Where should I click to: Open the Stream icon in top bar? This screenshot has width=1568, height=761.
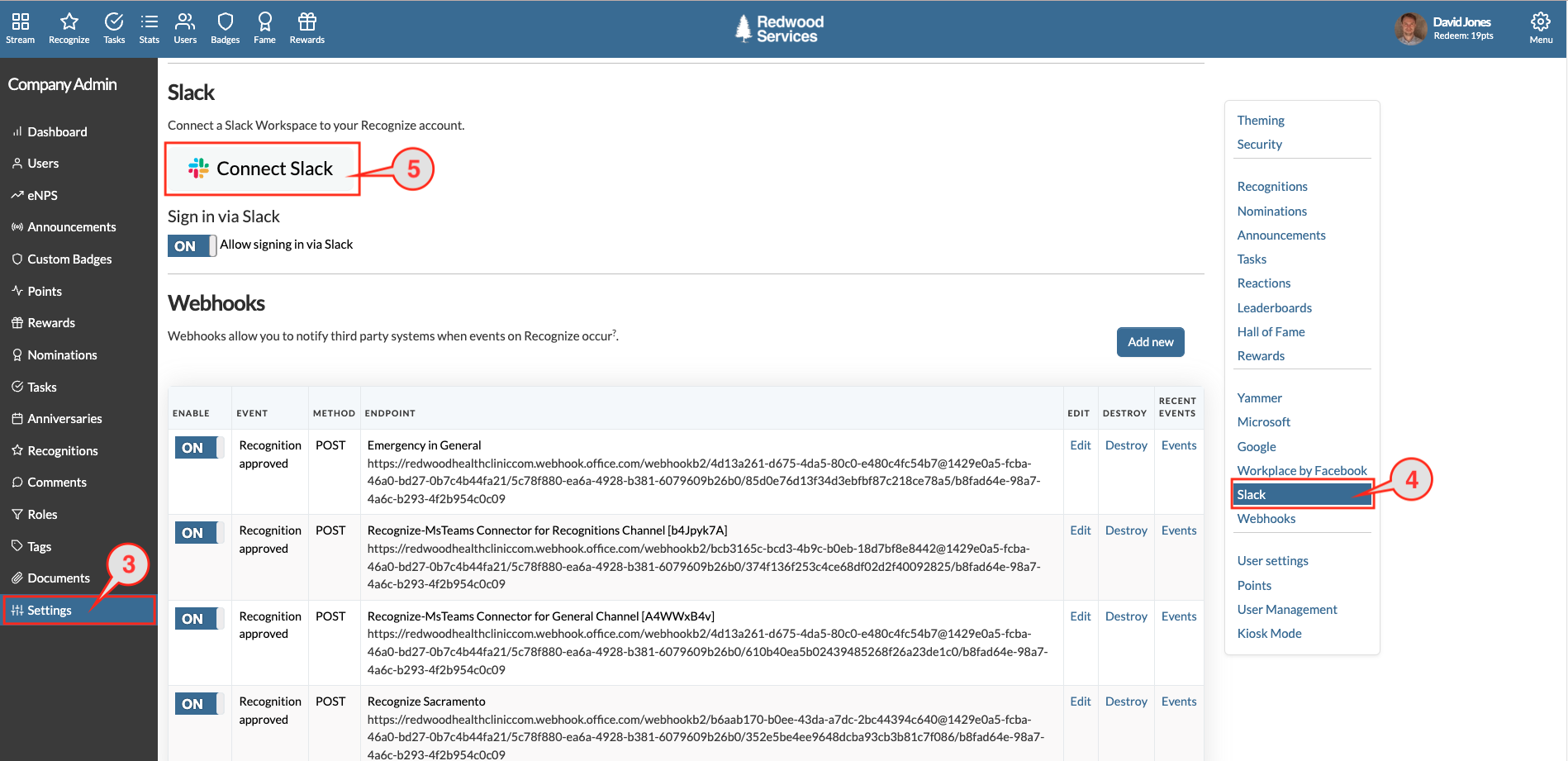click(x=20, y=28)
